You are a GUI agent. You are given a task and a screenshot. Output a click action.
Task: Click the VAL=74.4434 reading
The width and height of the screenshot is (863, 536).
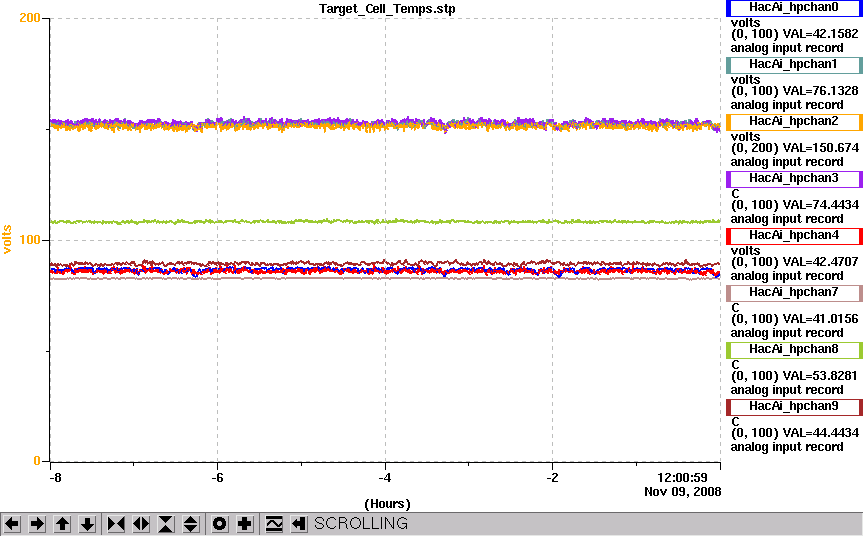[x=820, y=205]
